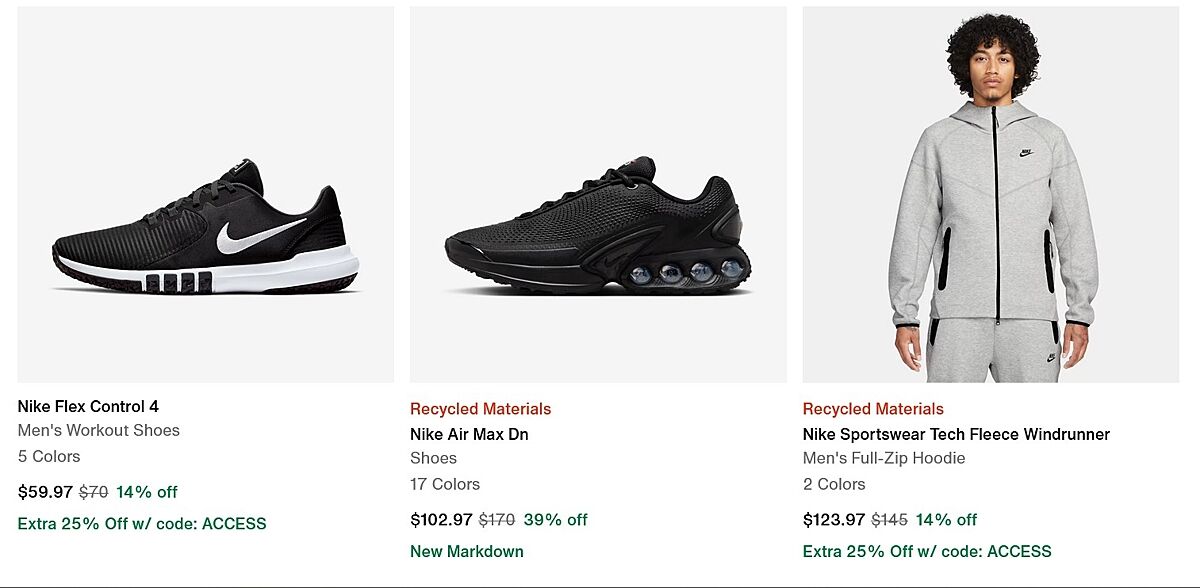
Task: Select the Men's Workout Shoes subtitle
Action: tap(99, 430)
